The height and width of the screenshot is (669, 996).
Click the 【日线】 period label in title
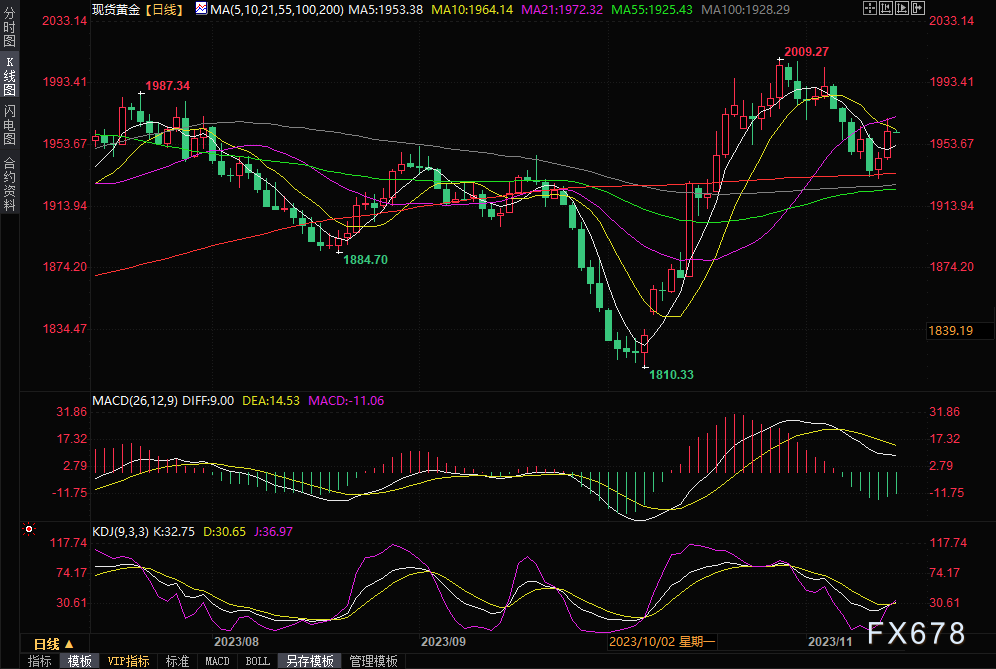click(163, 10)
